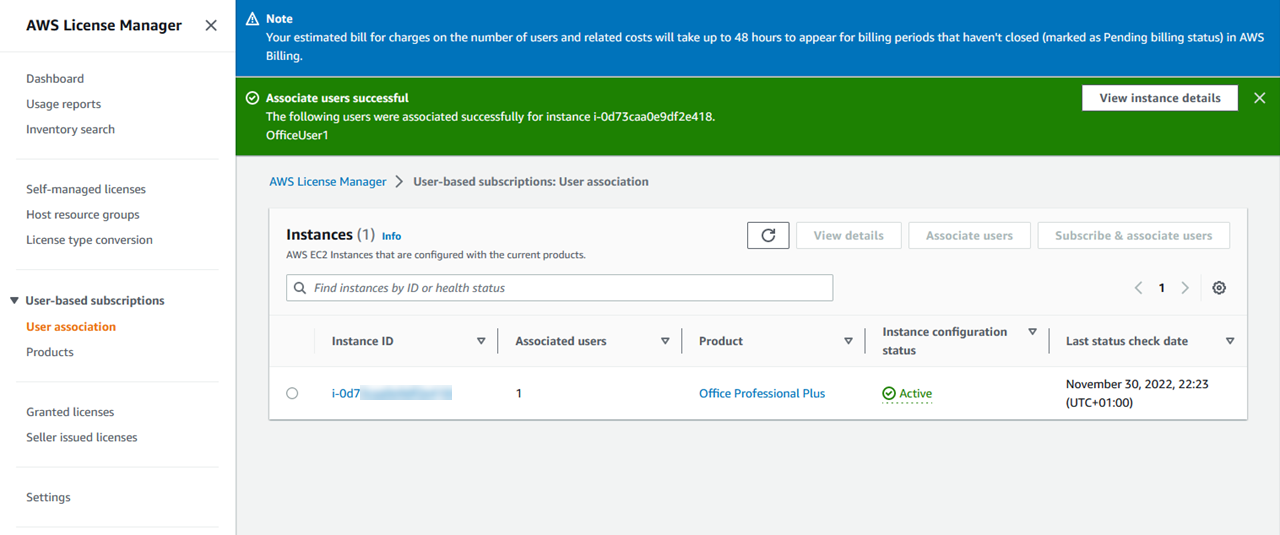Screen dimensions: 1280x535
Task: Click the Associated users column header
Action: (561, 341)
